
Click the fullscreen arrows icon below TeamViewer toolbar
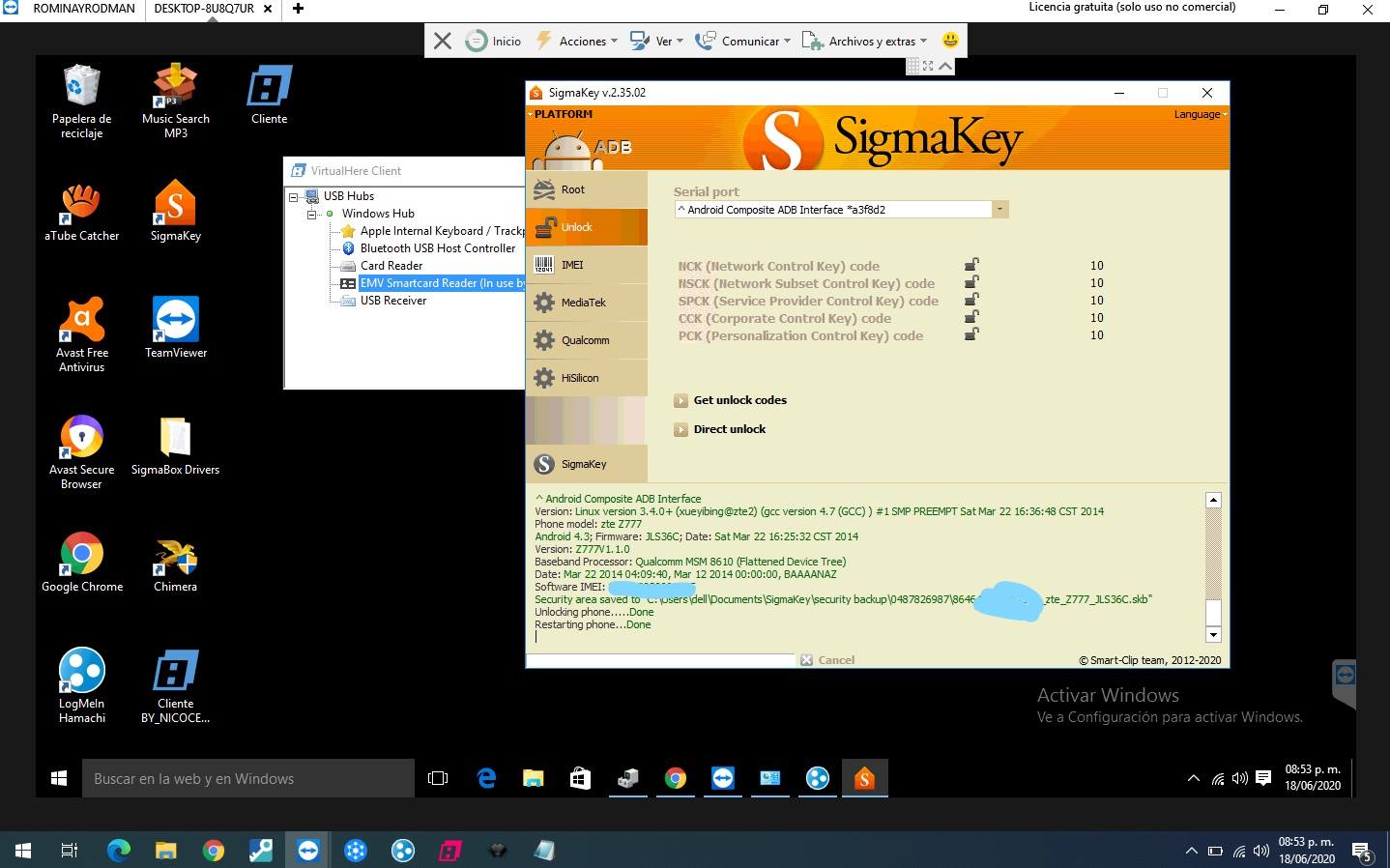928,66
